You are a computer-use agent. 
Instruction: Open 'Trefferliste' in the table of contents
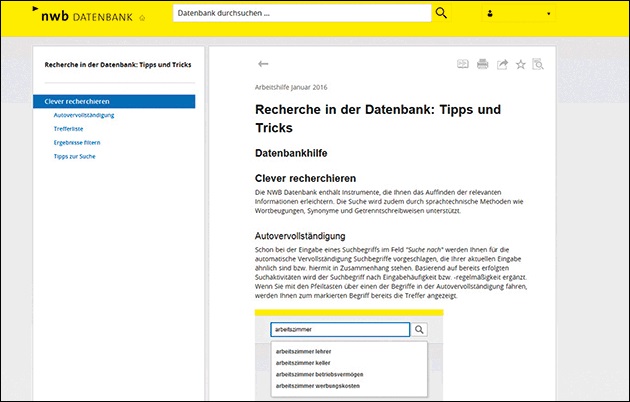[x=69, y=129]
